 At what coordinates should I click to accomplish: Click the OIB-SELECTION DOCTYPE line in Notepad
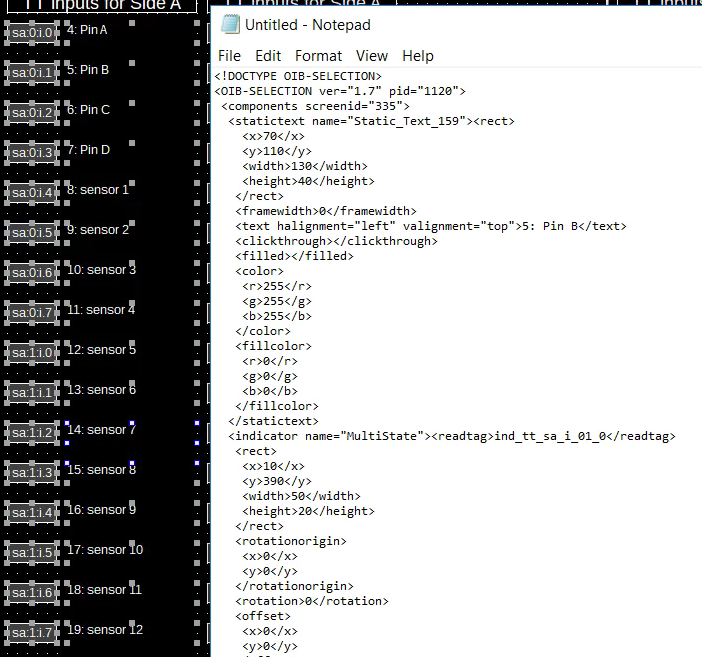298,76
